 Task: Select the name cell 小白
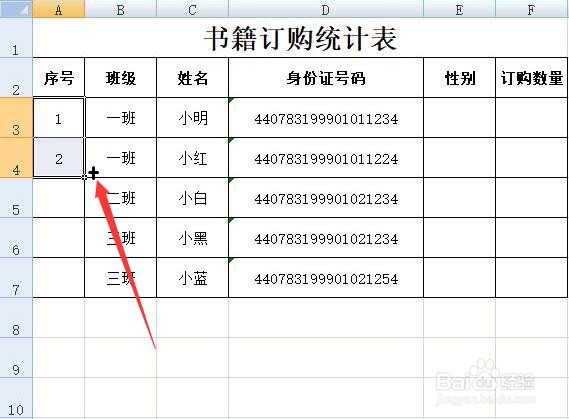click(192, 198)
